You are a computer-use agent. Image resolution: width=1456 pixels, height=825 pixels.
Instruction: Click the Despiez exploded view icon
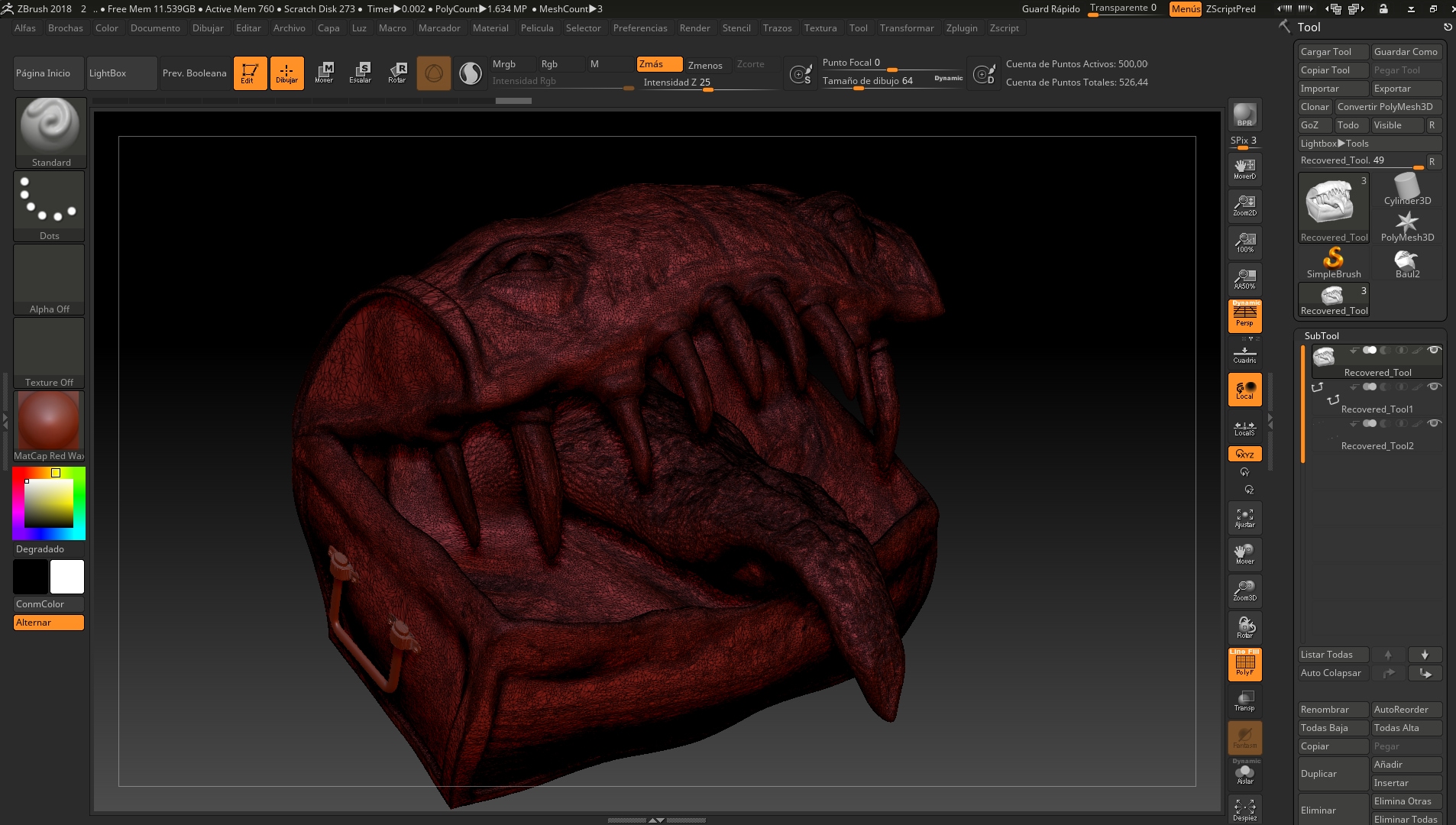[1244, 810]
